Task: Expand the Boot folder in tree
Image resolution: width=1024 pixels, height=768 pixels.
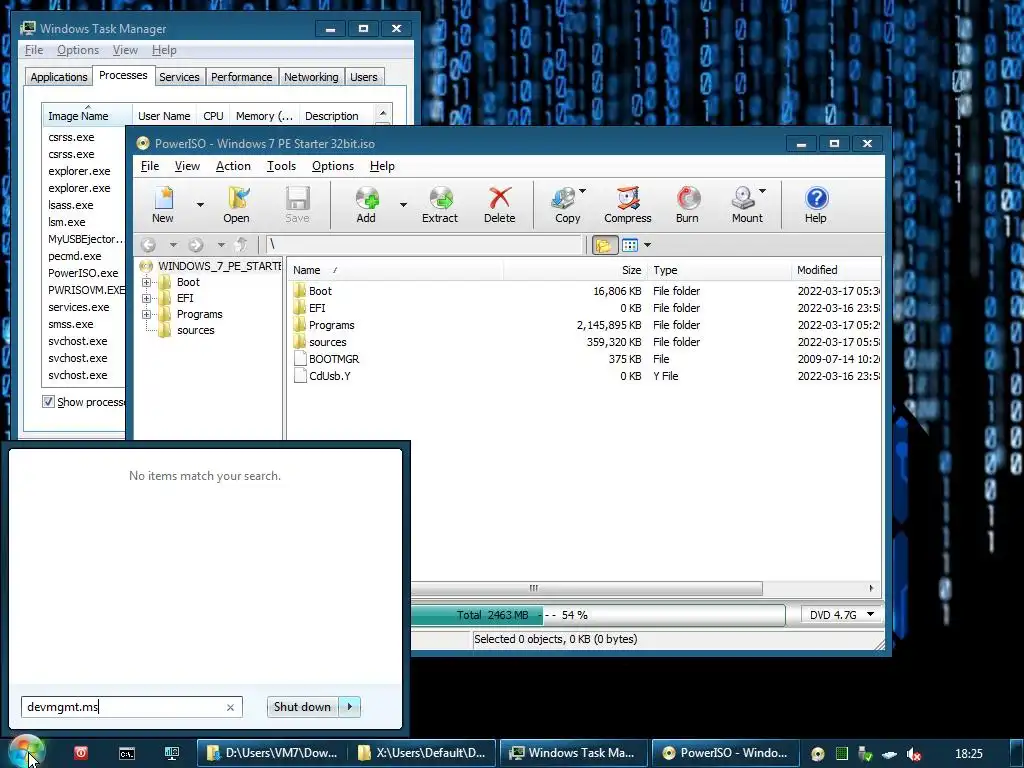Action: [146, 282]
